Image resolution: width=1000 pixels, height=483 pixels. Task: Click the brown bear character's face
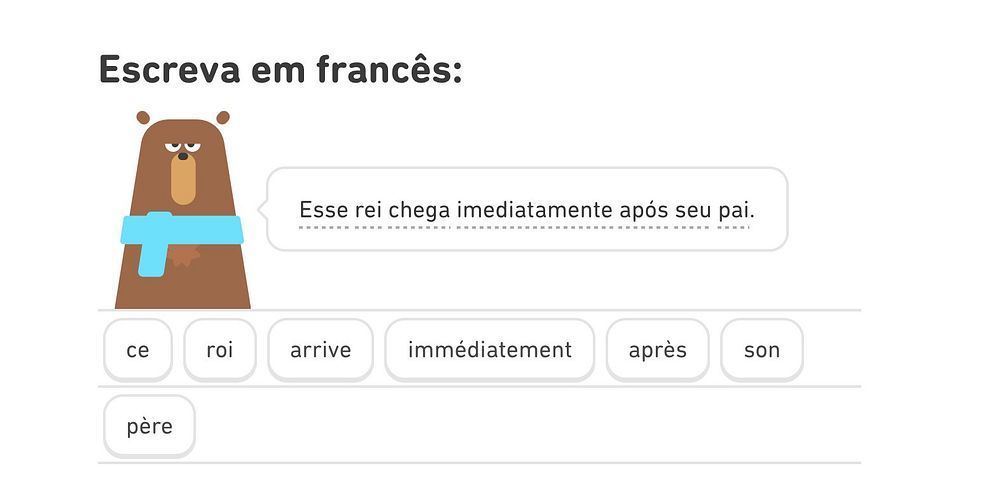tap(183, 165)
